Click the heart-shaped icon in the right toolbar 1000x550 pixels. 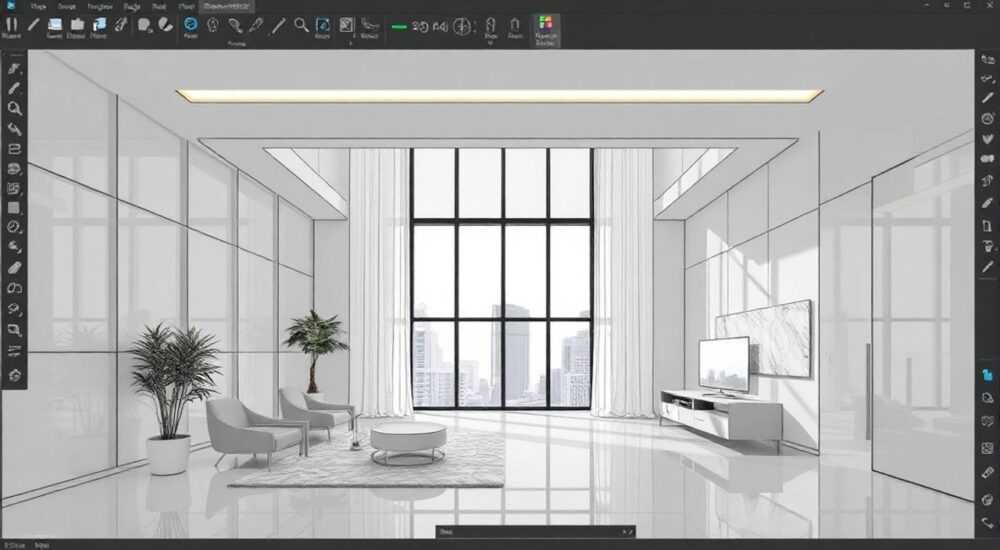(987, 138)
